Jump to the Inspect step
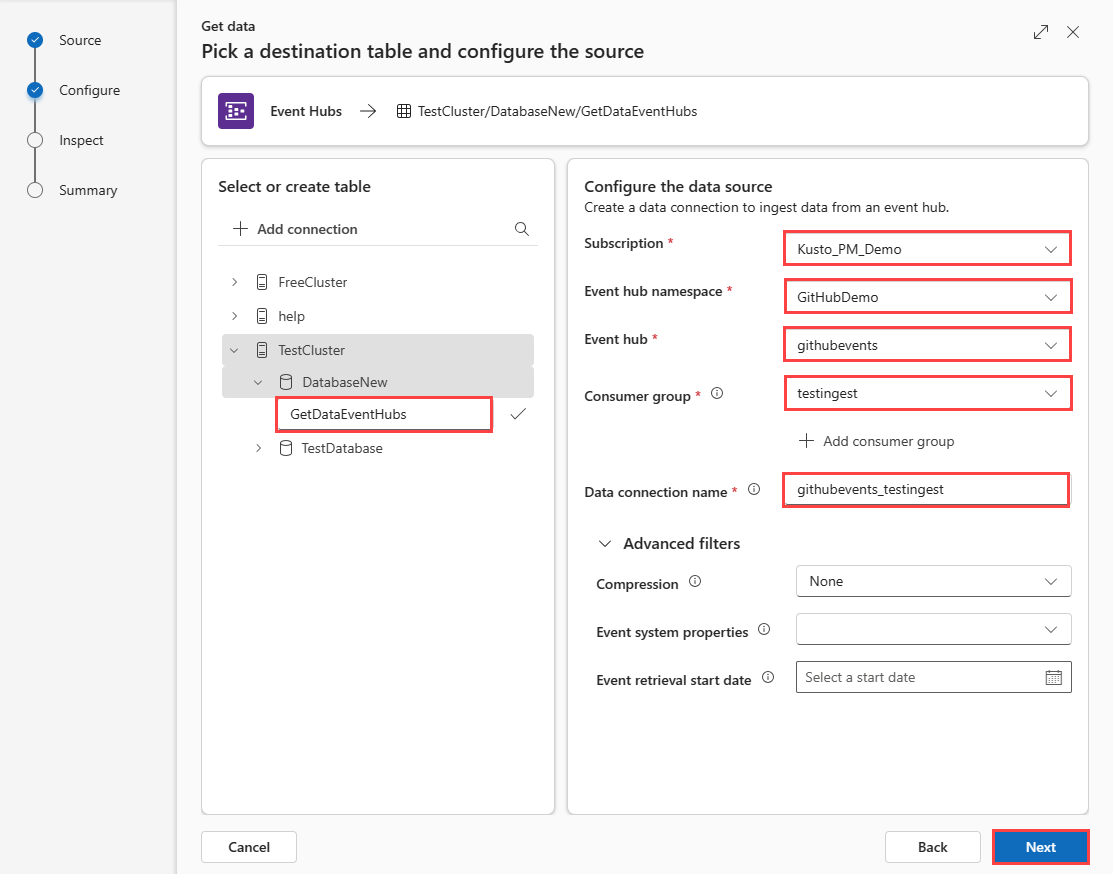 click(81, 141)
